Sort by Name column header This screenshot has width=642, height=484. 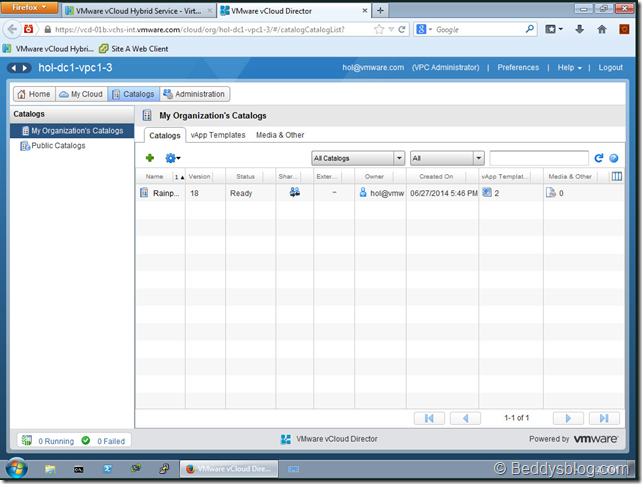154,176
